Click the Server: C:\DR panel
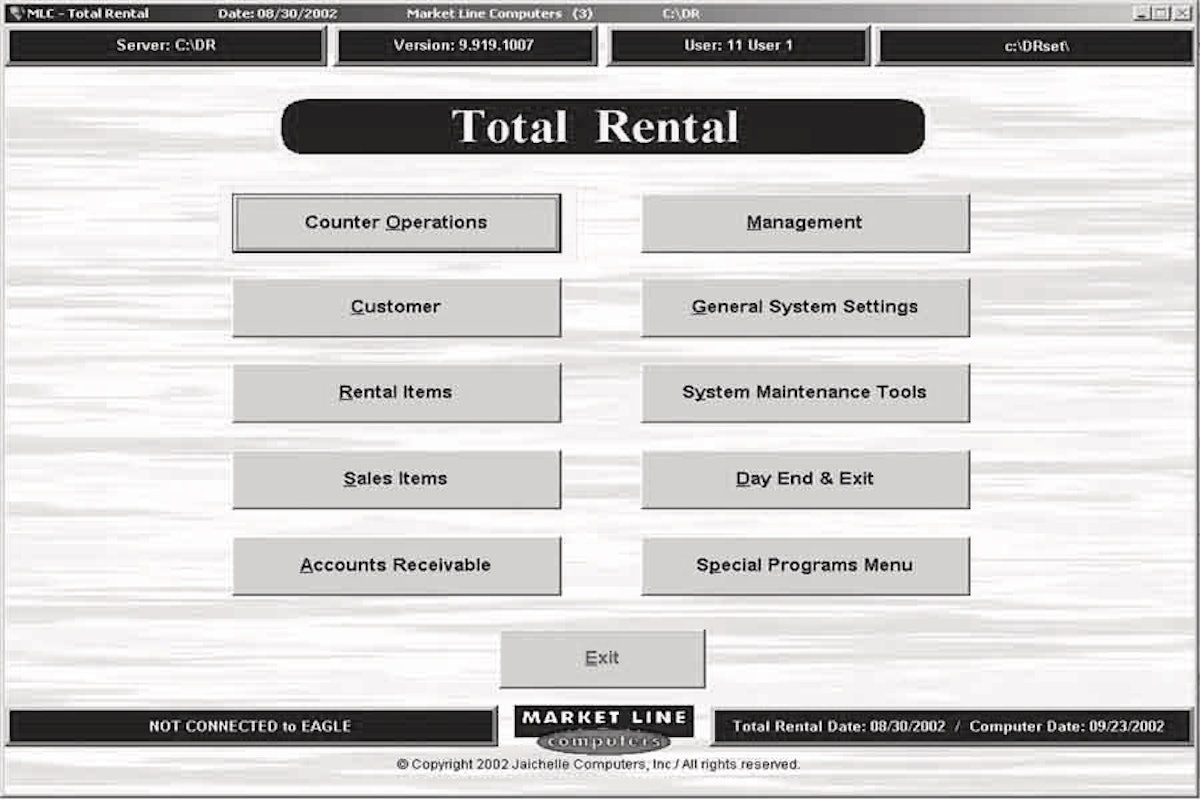 (166, 45)
